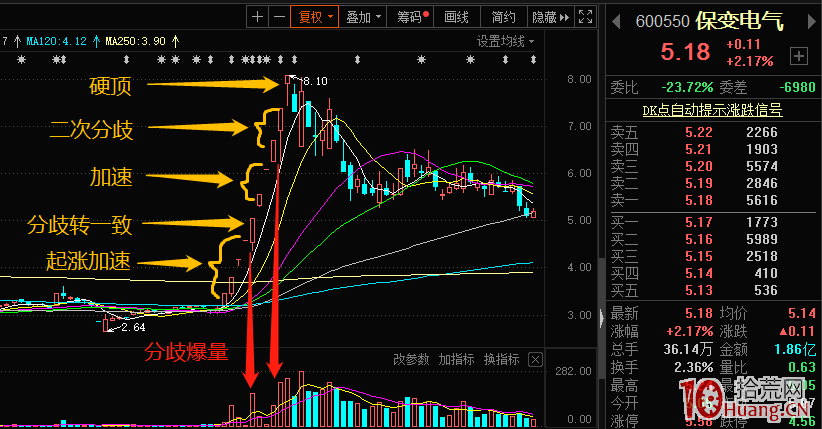Viewport: 822px width, 429px height.
Task: Open 设置均线 moving average settings
Action: (x=505, y=41)
